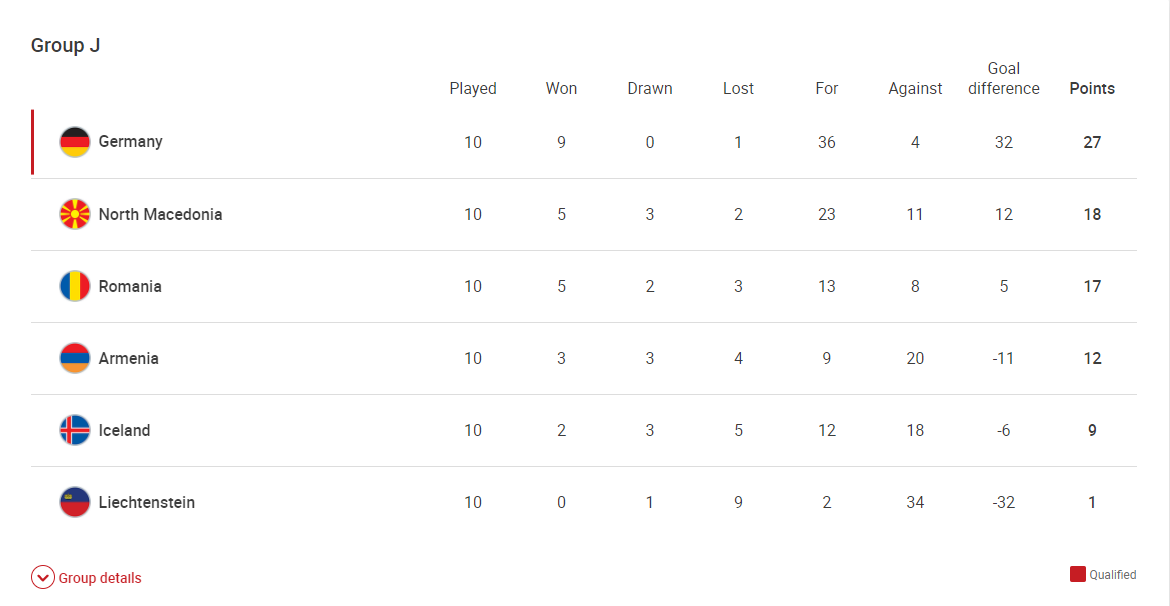This screenshot has height=606, width=1170.
Task: Open the Armenia team name
Action: [128, 358]
